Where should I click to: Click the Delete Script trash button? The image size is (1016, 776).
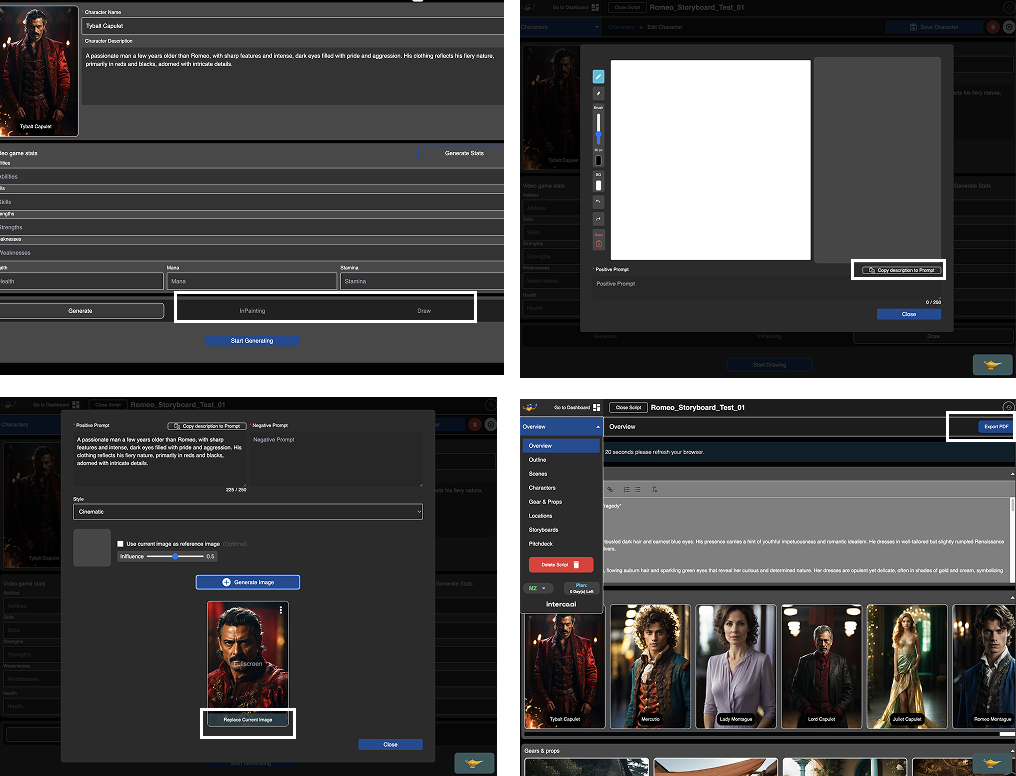coord(561,565)
